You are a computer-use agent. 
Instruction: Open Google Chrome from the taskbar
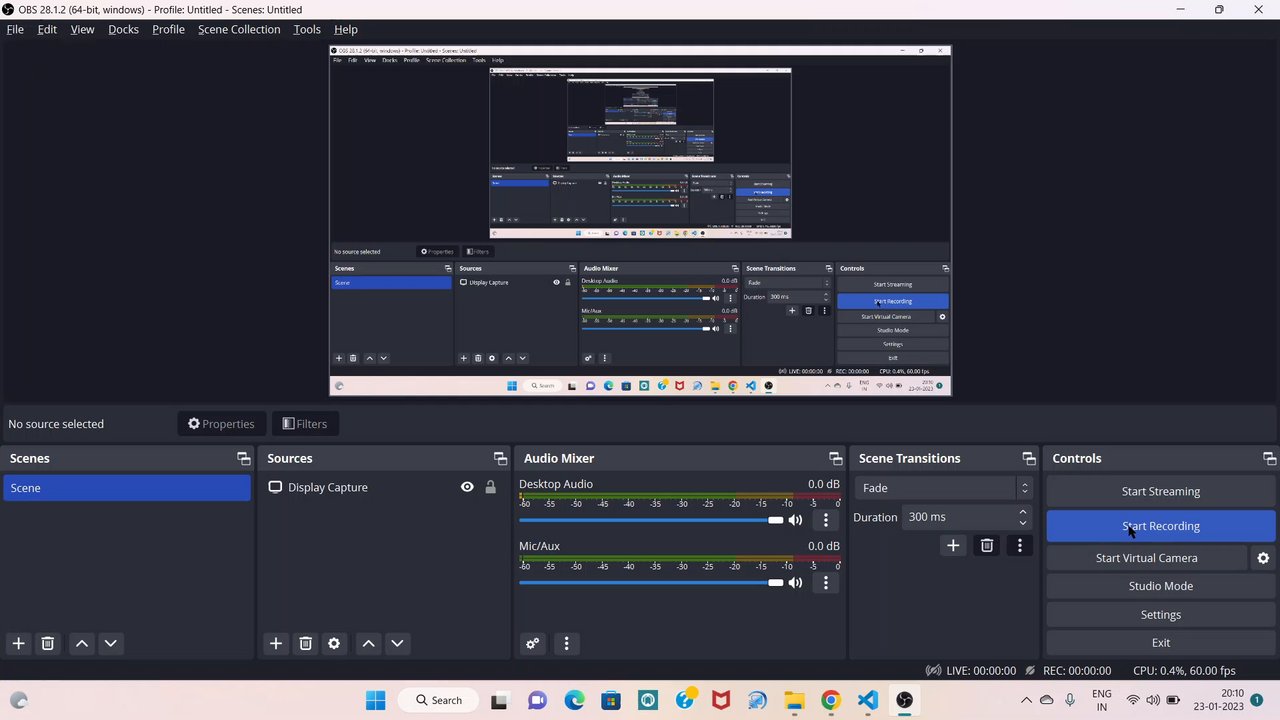pyautogui.click(x=831, y=700)
